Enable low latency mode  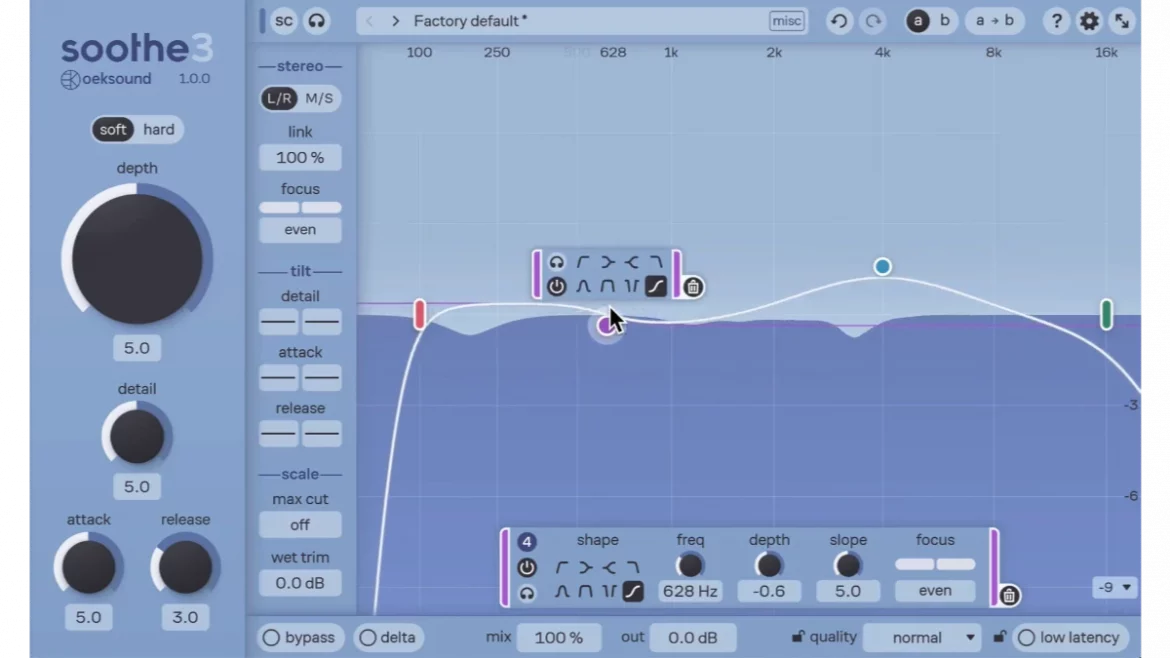click(1070, 638)
